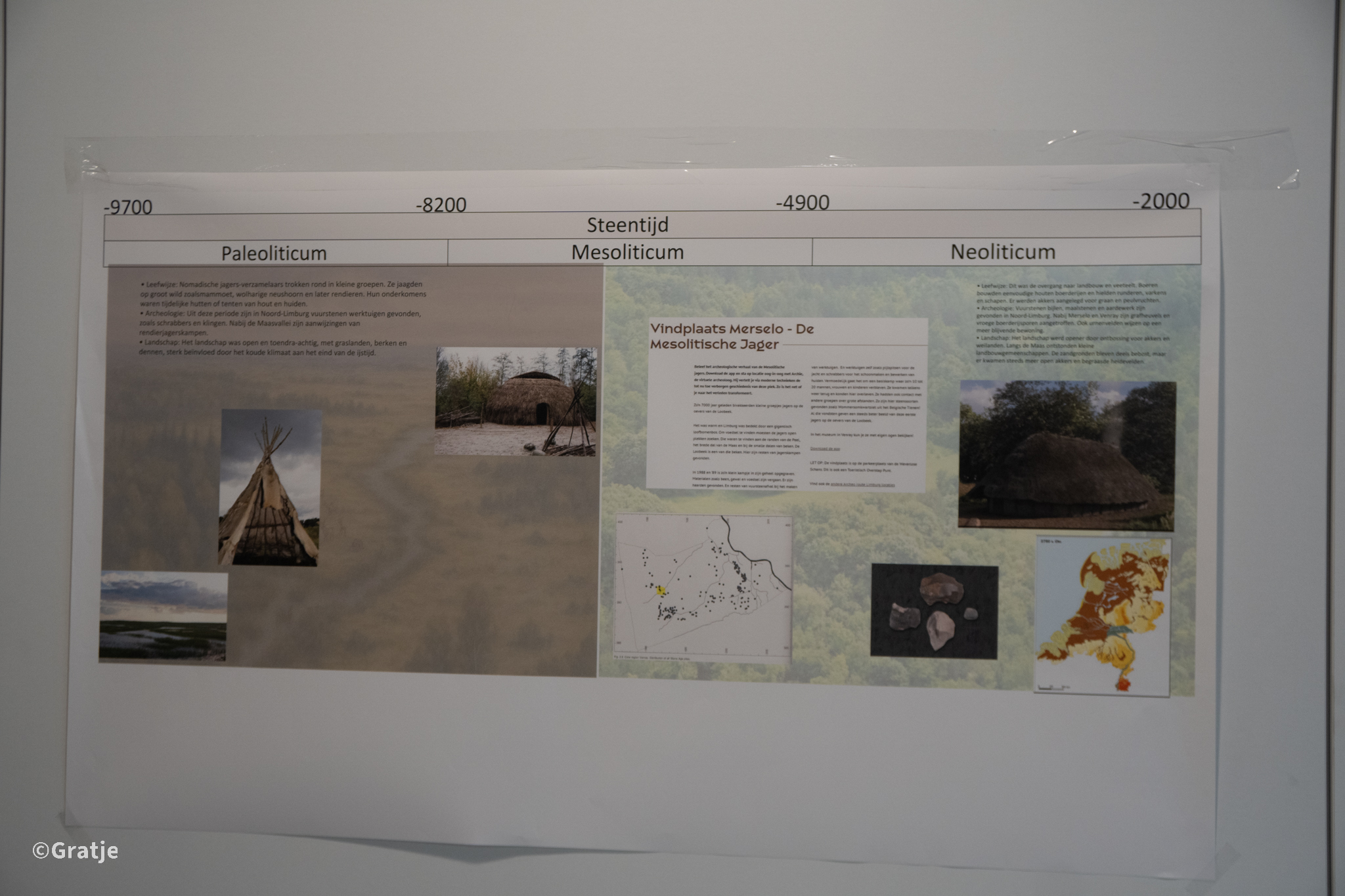Click the -8200 timeline marker
The width and height of the screenshot is (1345, 896).
pyautogui.click(x=441, y=205)
